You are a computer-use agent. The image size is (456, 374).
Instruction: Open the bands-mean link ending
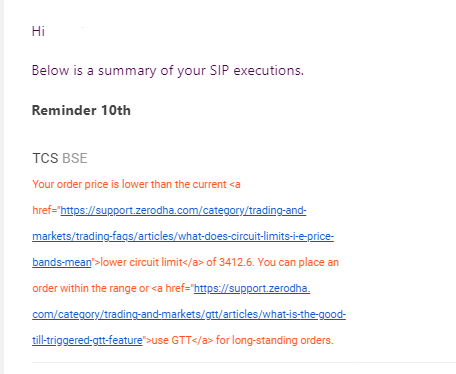62,262
